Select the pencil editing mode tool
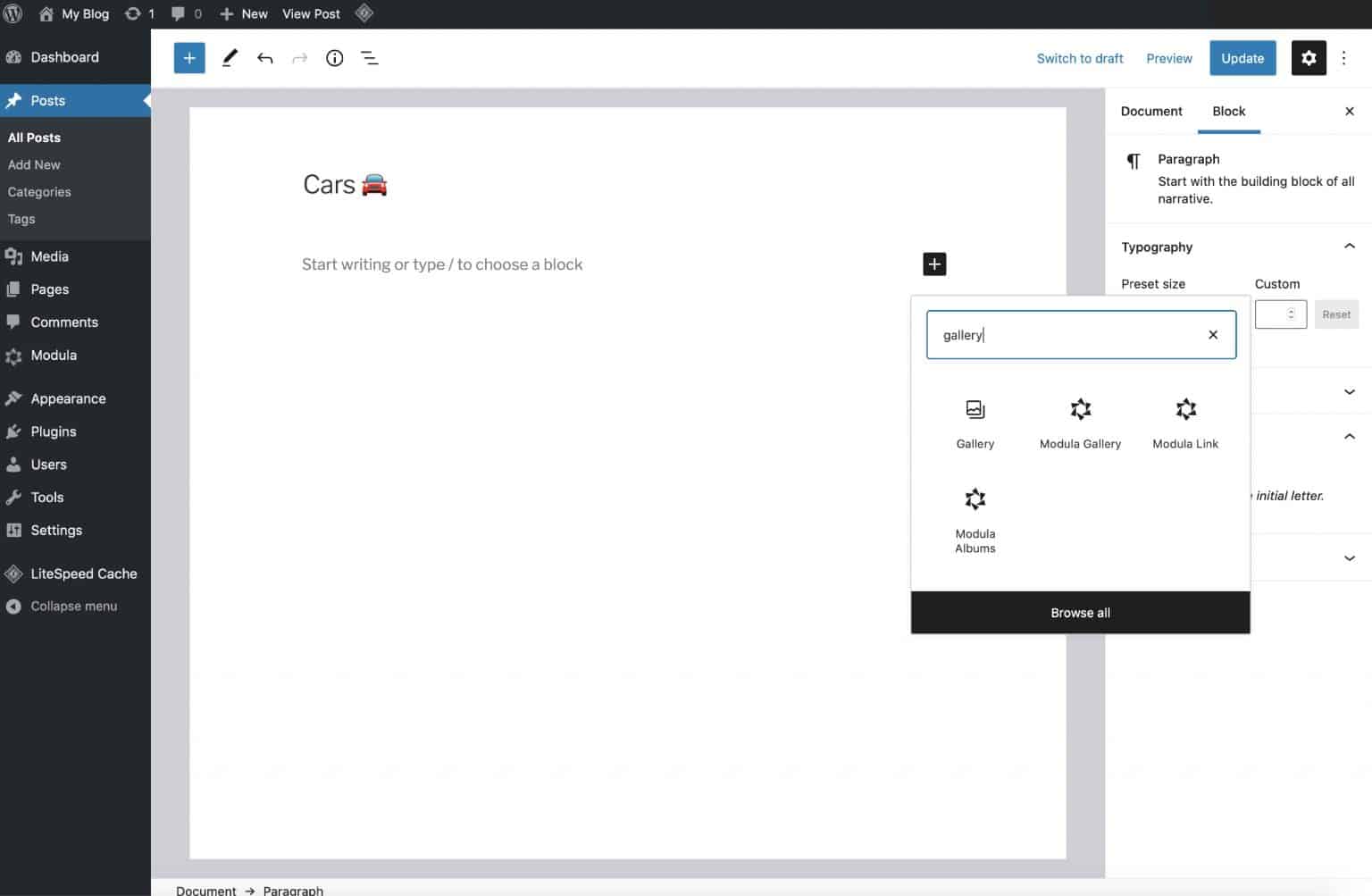The width and height of the screenshot is (1372, 896). tap(230, 57)
